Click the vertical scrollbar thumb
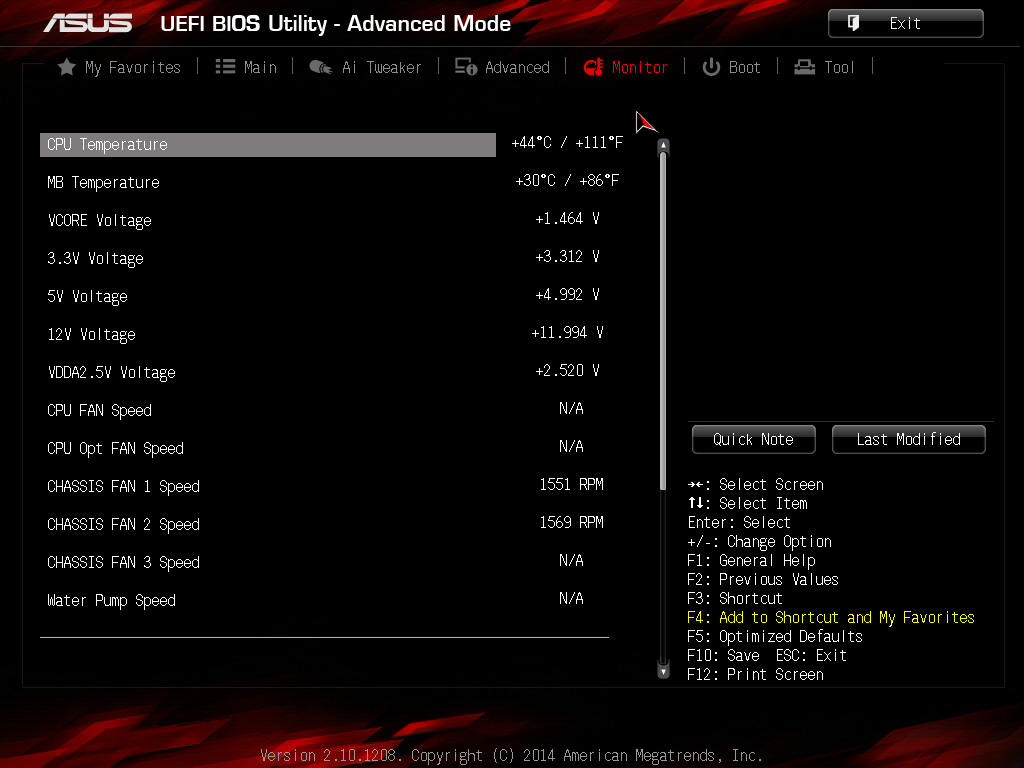The width and height of the screenshot is (1024, 768). point(664,321)
